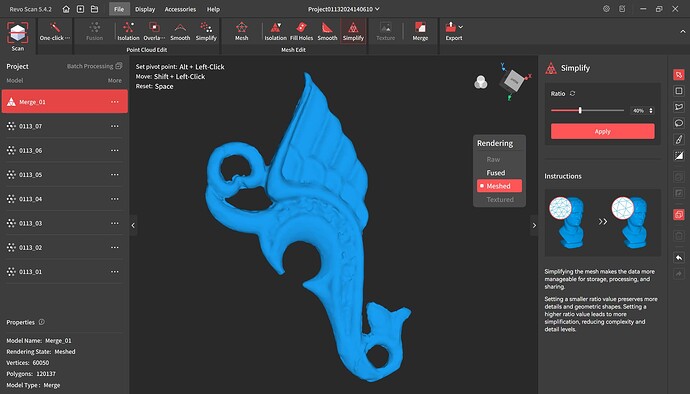Click the home icon in title bar
Screen dimensions: 690x394
(x=66, y=9)
